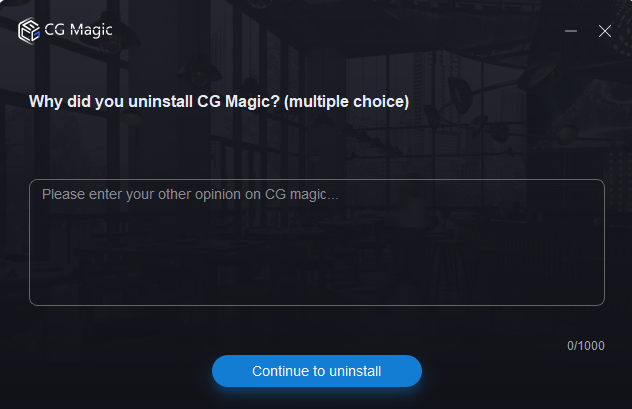Image resolution: width=632 pixels, height=409 pixels.
Task: Click the "Magic" word in the header logo
Action: (x=91, y=31)
